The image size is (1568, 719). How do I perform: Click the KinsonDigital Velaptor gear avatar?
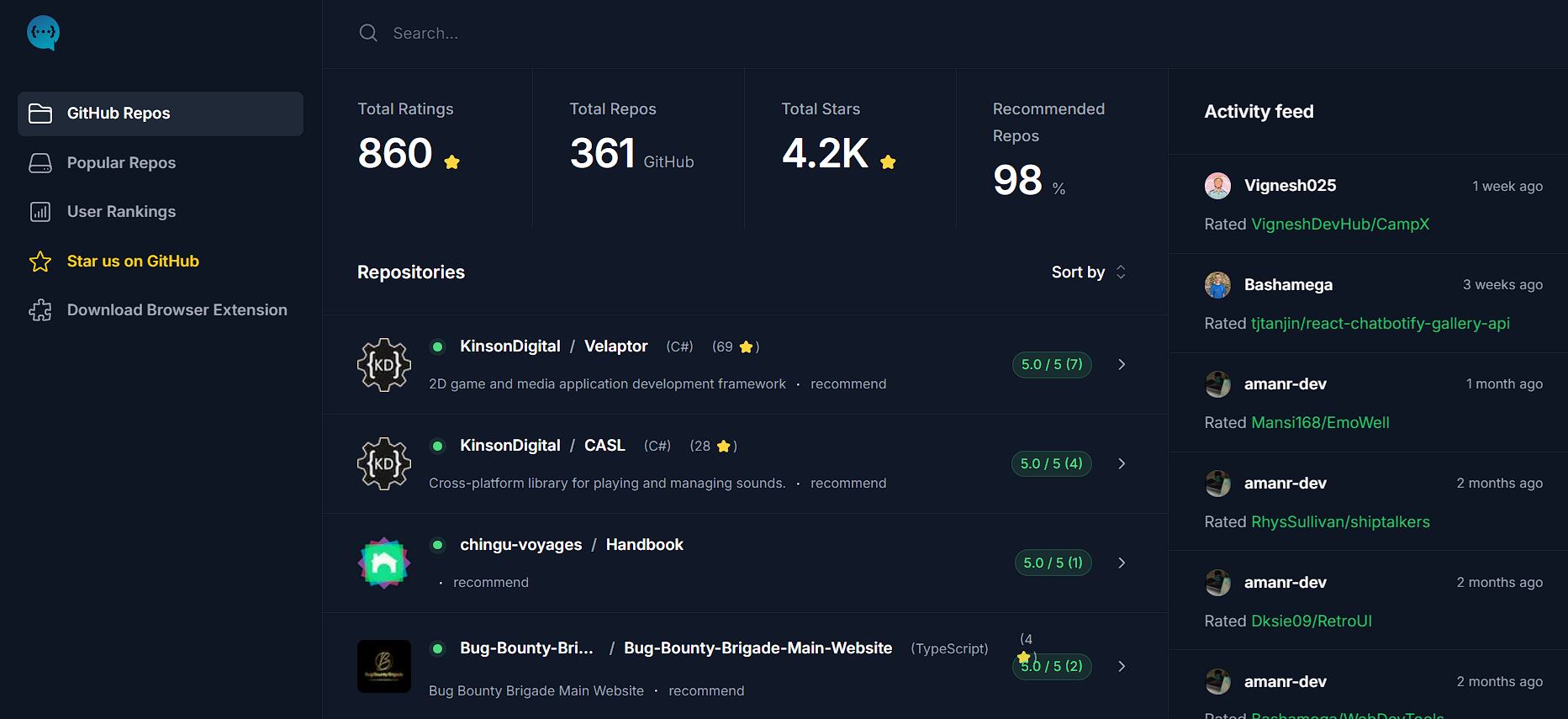(384, 365)
